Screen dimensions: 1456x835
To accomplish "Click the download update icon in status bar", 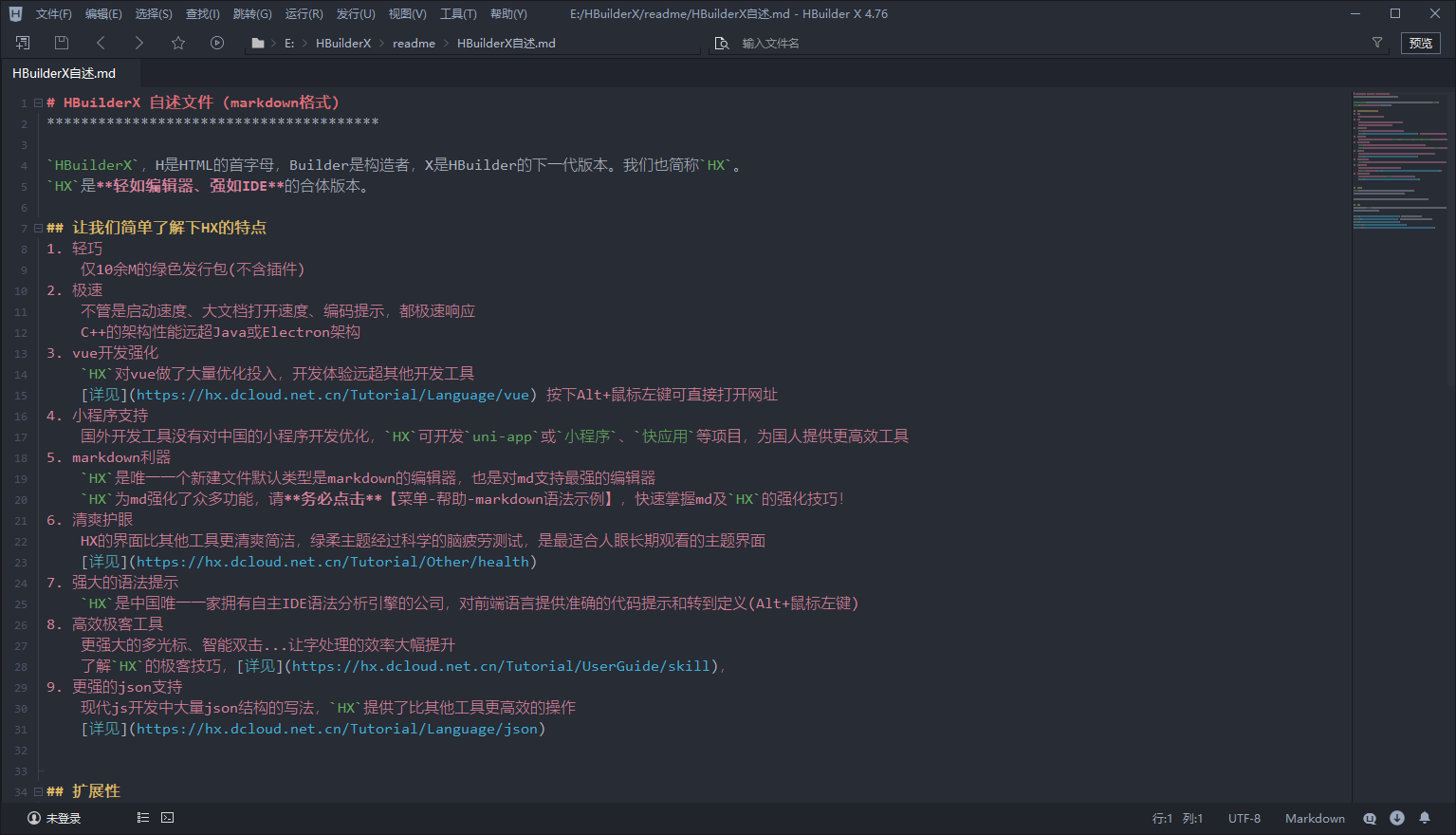I will (1397, 818).
